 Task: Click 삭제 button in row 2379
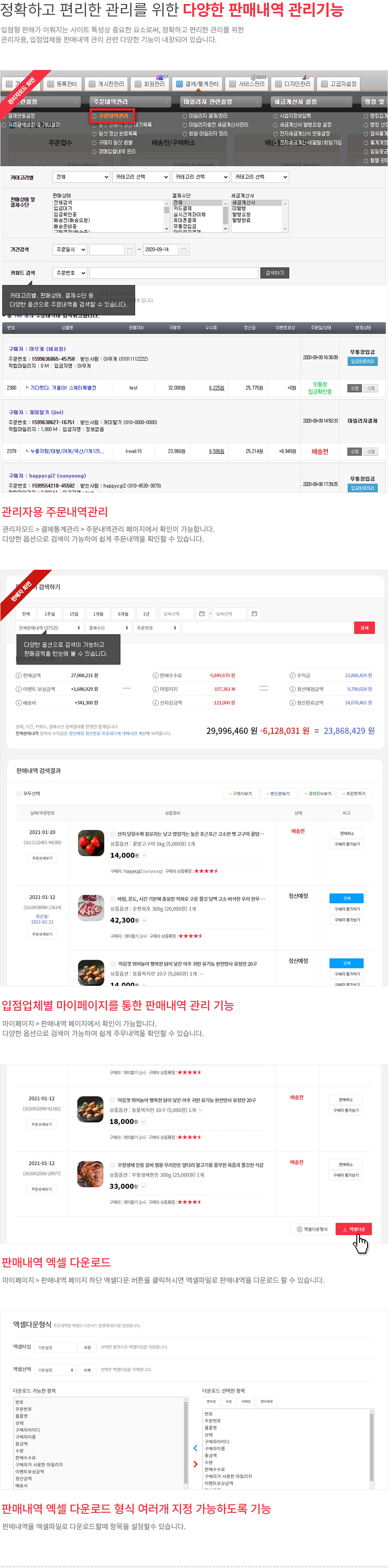pyautogui.click(x=370, y=452)
